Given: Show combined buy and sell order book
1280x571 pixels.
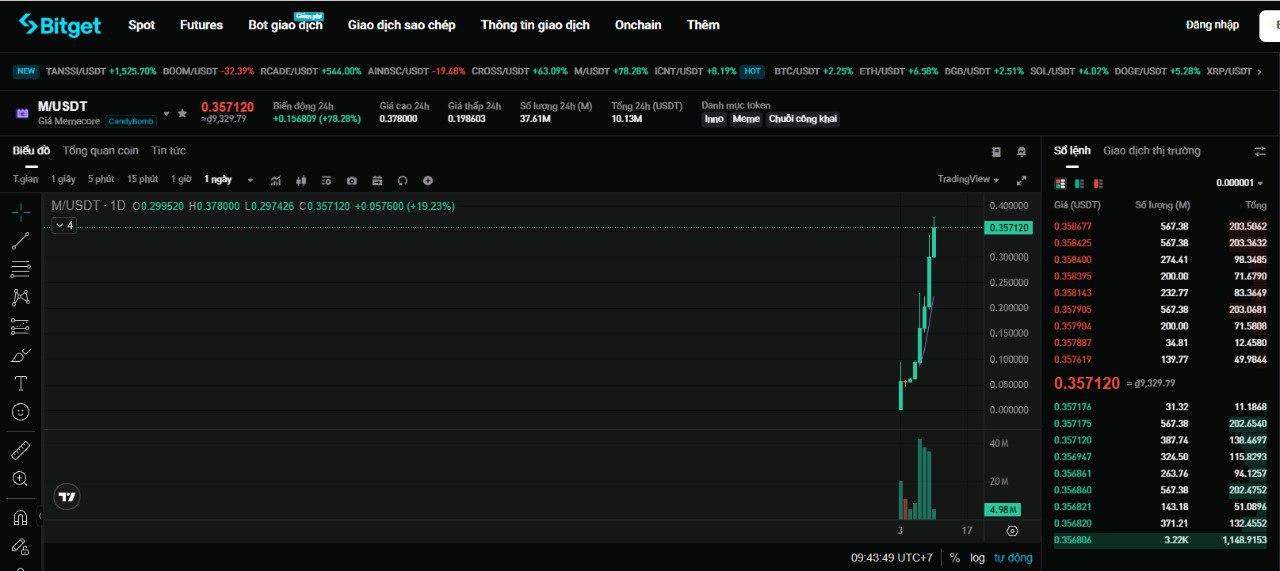Looking at the screenshot, I should (x=1060, y=183).
